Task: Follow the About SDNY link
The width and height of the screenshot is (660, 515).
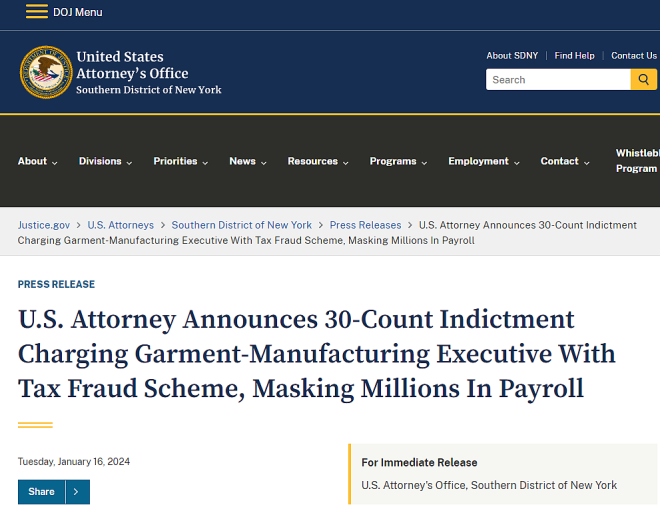Action: 512,56
